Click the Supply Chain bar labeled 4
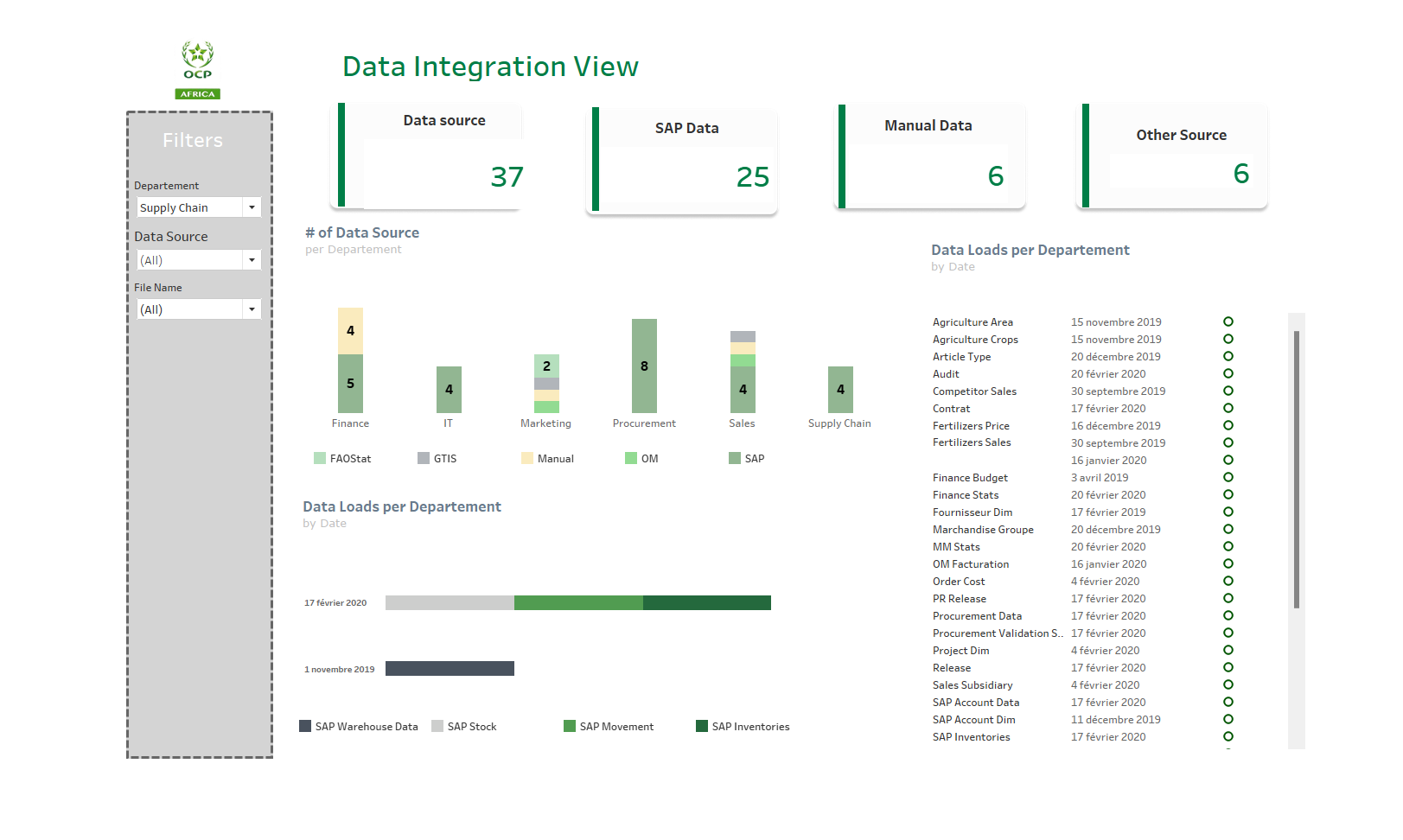 point(840,390)
